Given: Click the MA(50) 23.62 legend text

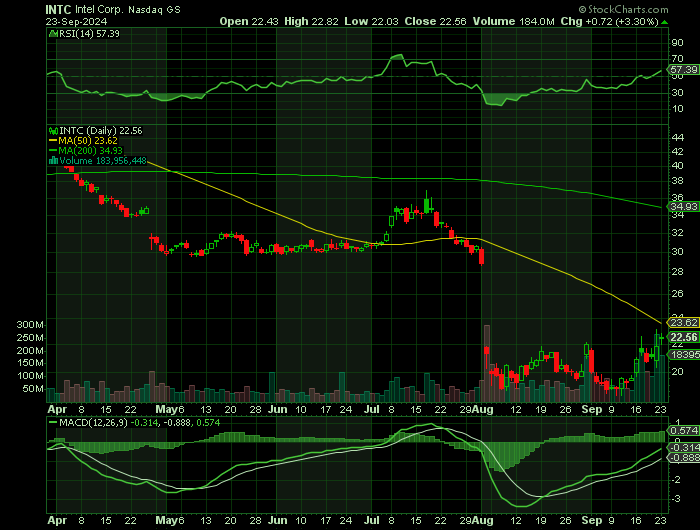Looking at the screenshot, I should 88,141.
